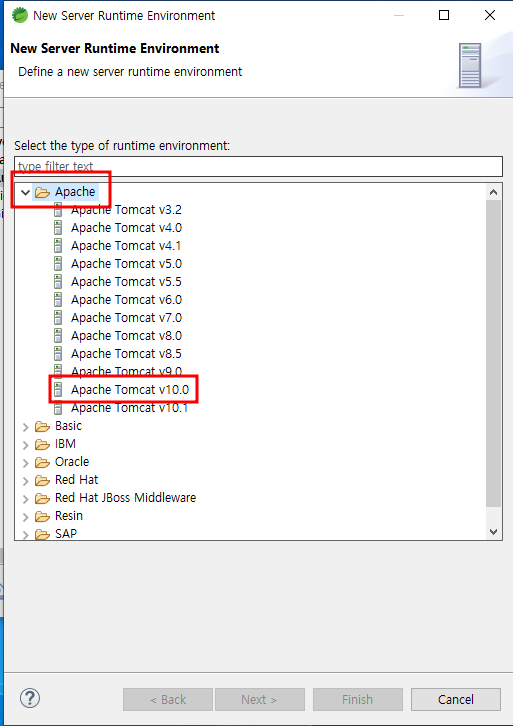The width and height of the screenshot is (513, 726).
Task: Close the New Server Runtime Environment dialog
Action: pyautogui.click(x=490, y=15)
